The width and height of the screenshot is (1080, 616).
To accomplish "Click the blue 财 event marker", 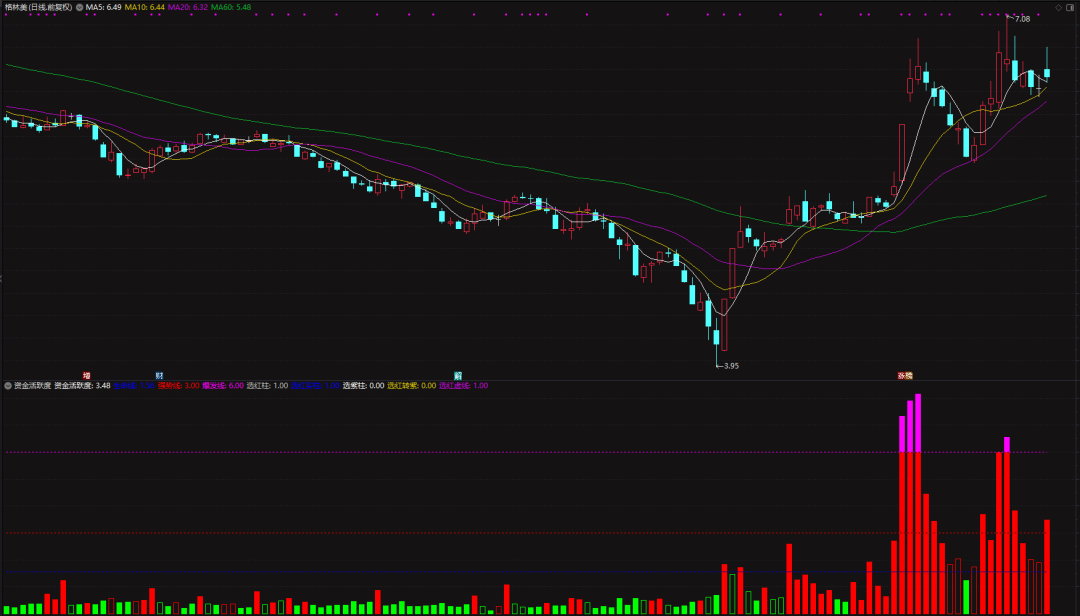I will (158, 375).
